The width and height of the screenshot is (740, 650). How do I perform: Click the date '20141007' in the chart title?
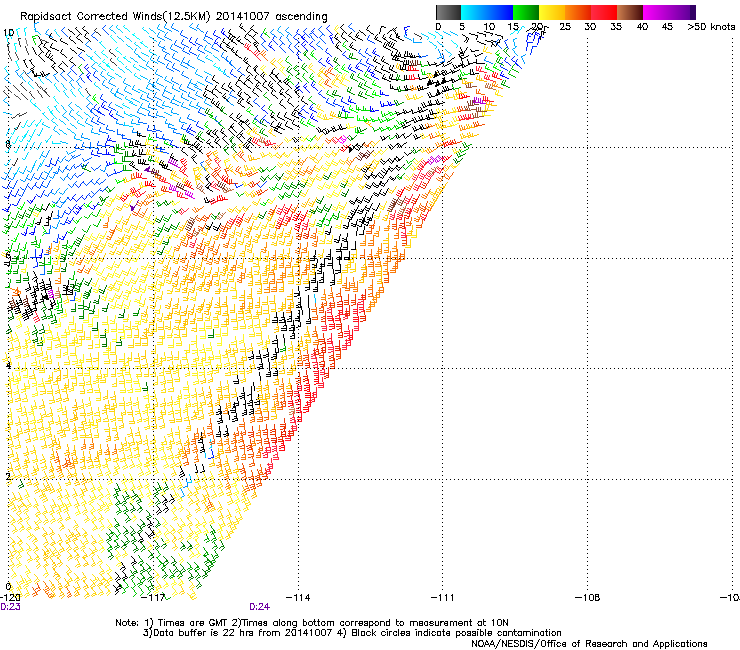tap(243, 17)
